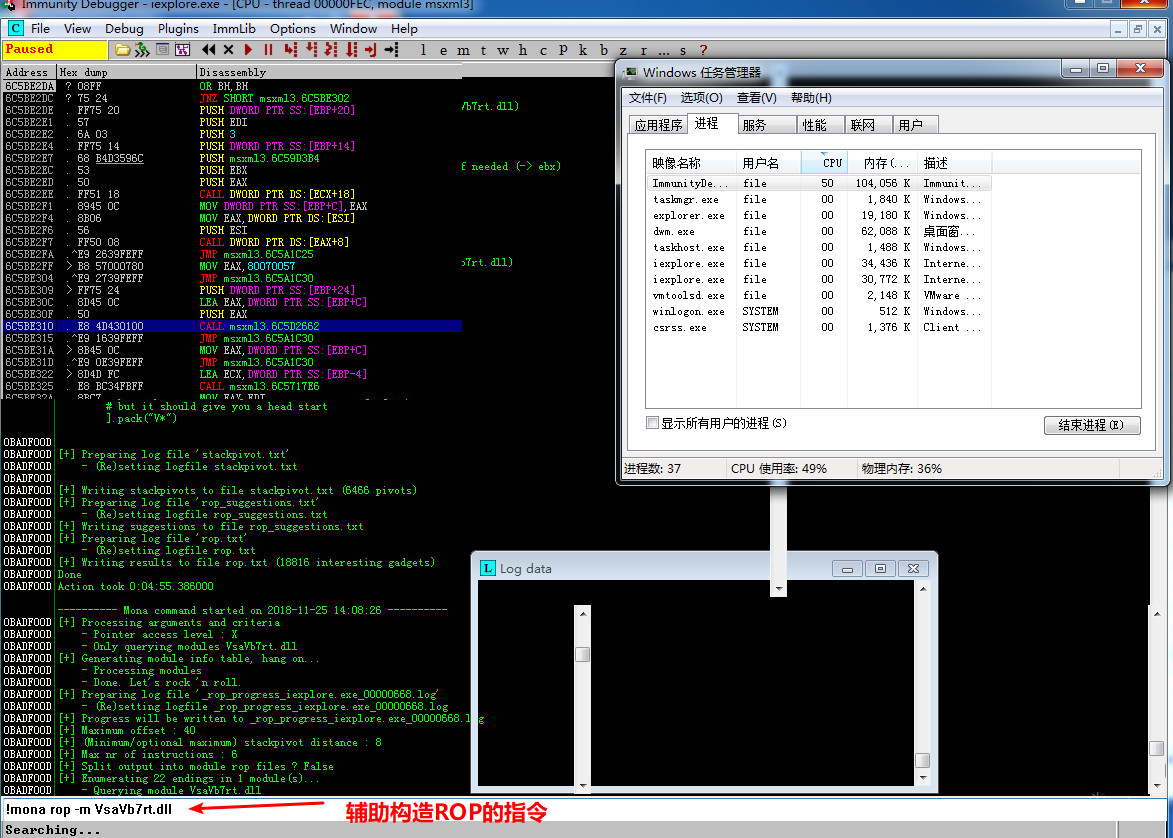The width and height of the screenshot is (1173, 838).
Task: Select the vmtoolsd.exe process row
Action: click(818, 296)
